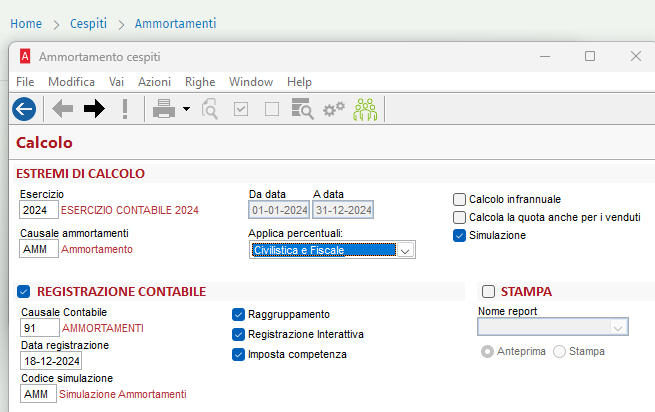This screenshot has width=655, height=412.
Task: Open the File menu
Action: [x=25, y=82]
